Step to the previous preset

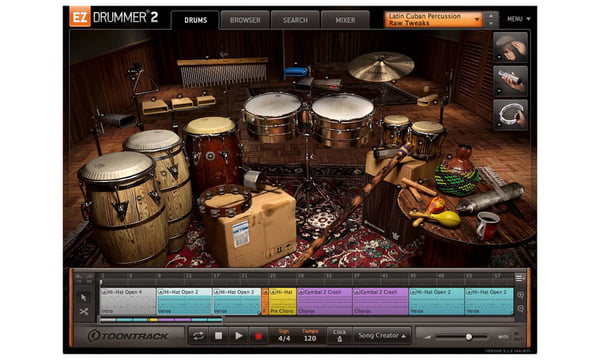pos(491,15)
